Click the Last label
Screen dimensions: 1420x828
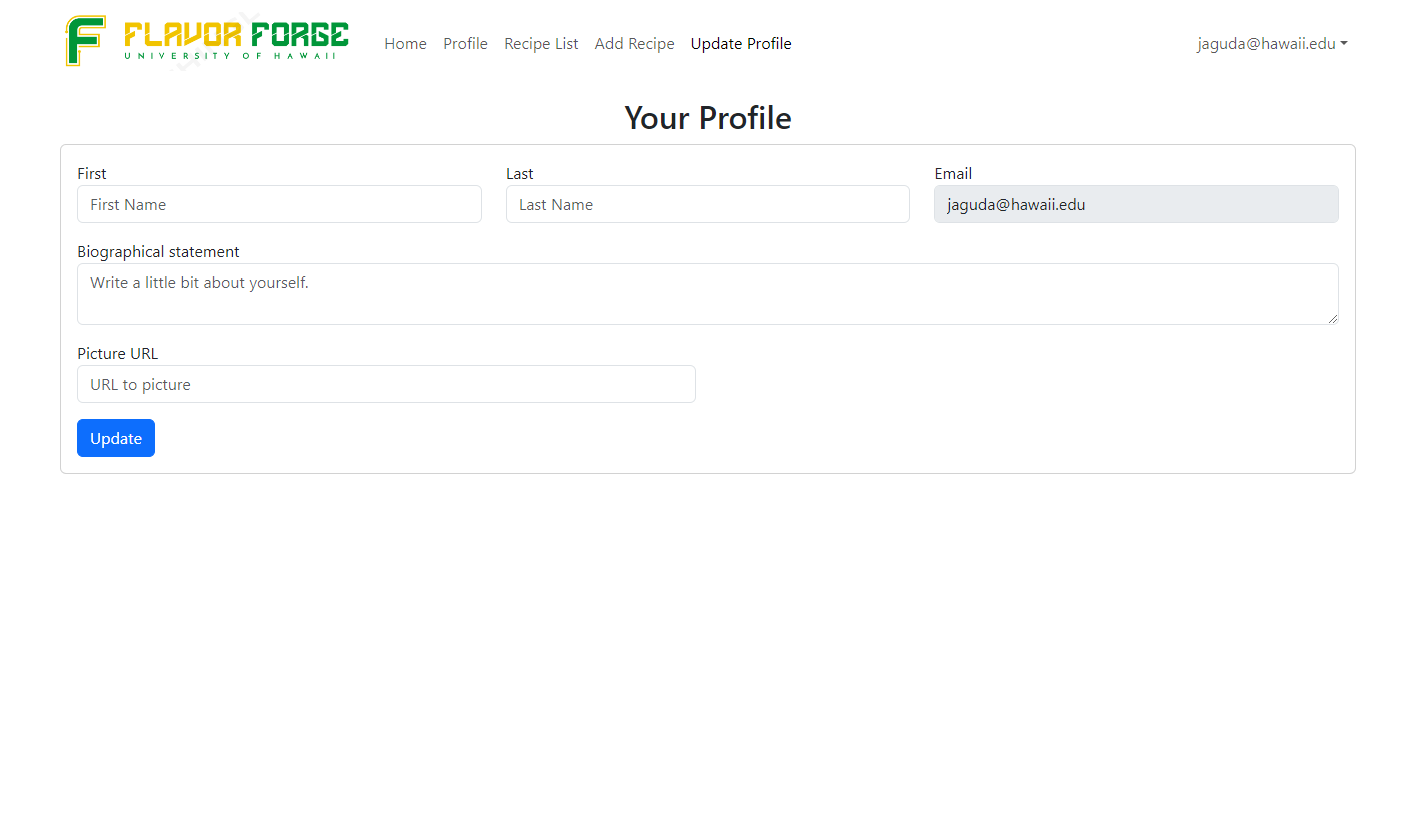coord(519,174)
